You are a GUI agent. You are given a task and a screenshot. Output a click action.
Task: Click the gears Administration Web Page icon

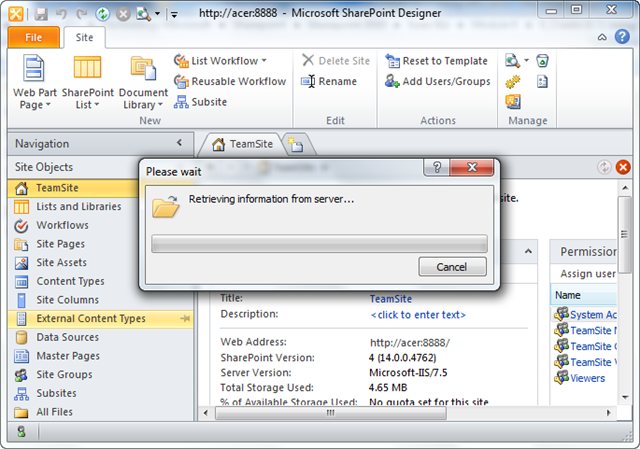coord(513,82)
